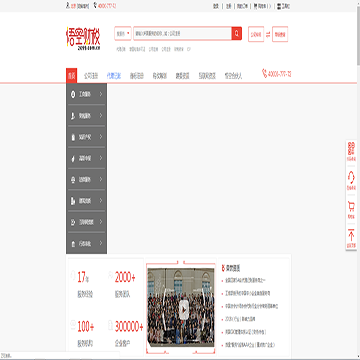Open the 公司注册 navigation tab

click(x=91, y=76)
